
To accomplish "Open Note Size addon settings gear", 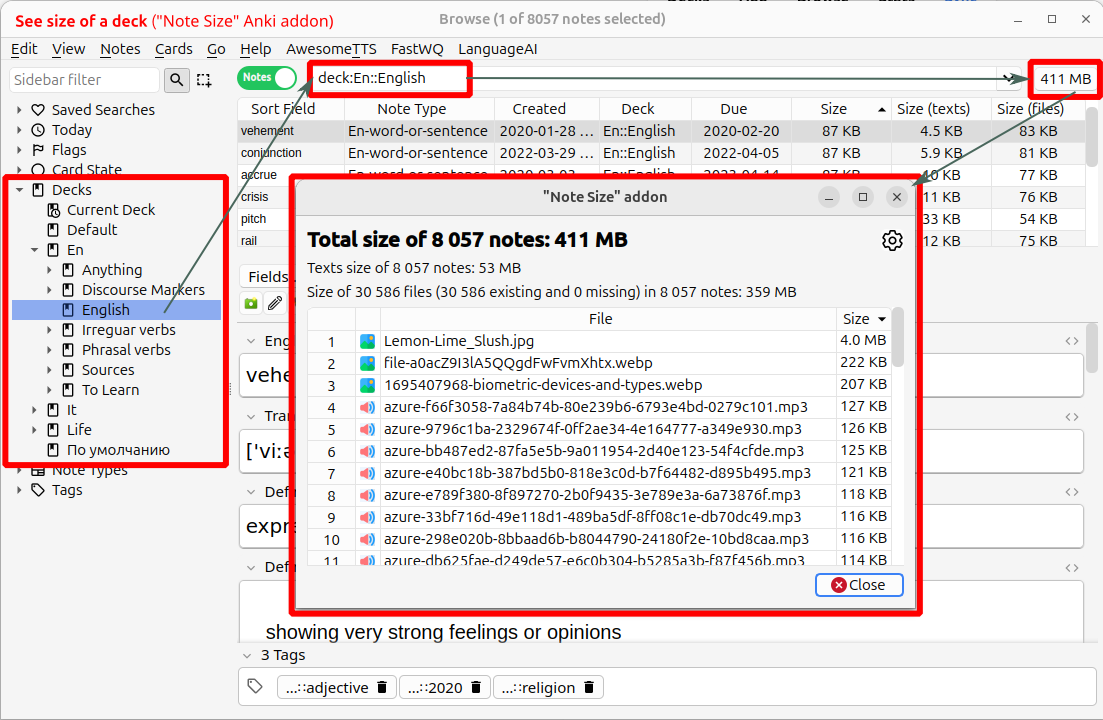I will pos(892,240).
